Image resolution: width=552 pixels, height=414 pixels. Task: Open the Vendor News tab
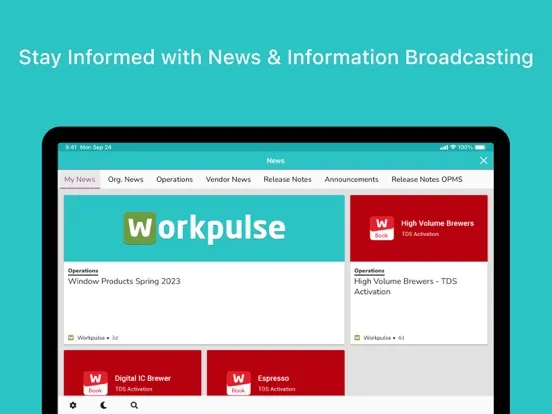click(228, 180)
